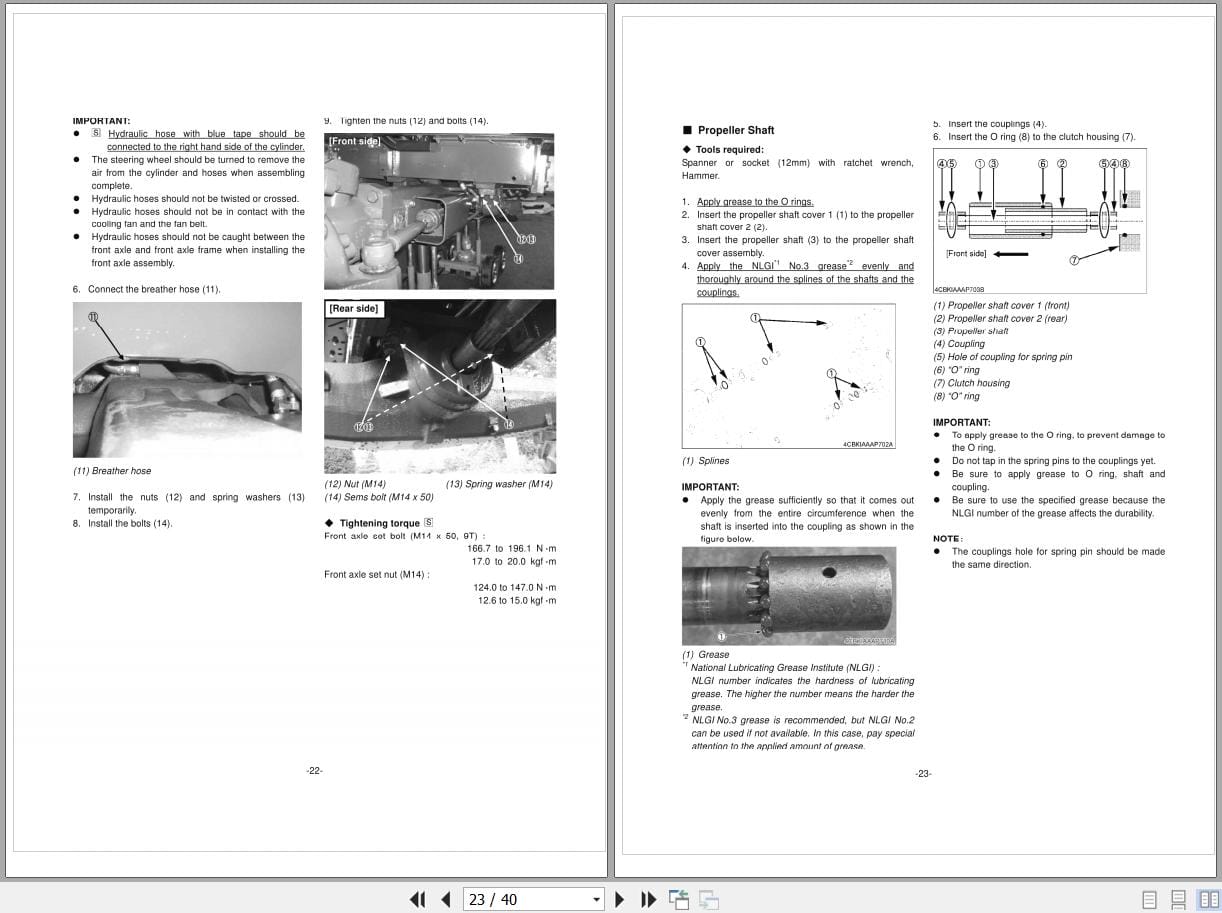Switch to continuous scrolling view

[1179, 899]
